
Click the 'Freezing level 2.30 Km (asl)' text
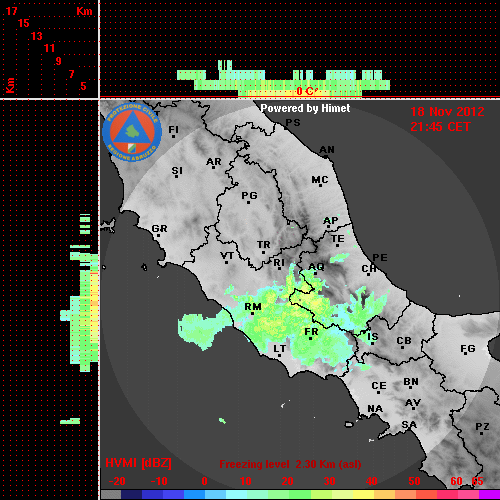(x=290, y=464)
